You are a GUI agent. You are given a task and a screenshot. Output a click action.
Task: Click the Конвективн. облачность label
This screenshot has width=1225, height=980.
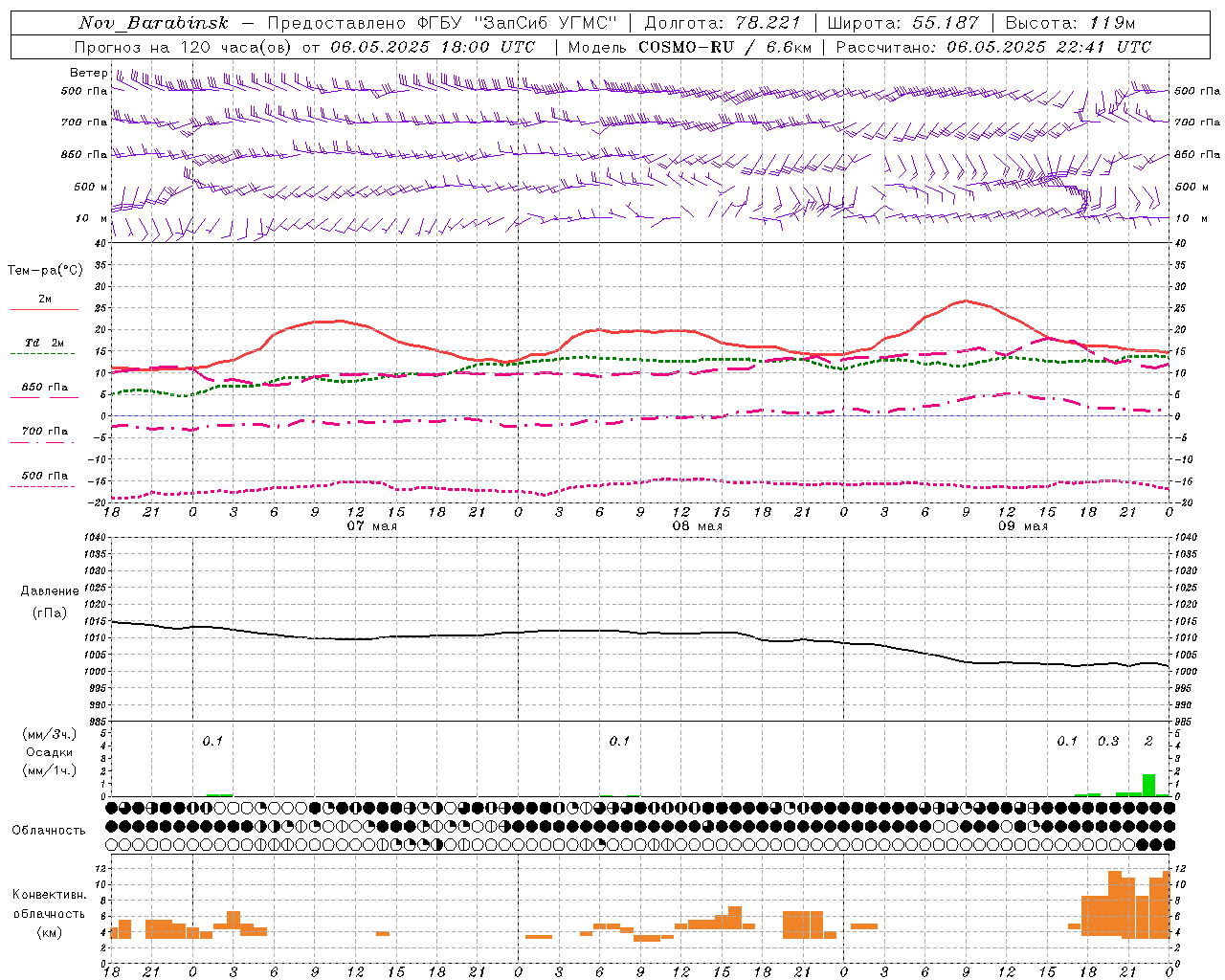coord(50,904)
